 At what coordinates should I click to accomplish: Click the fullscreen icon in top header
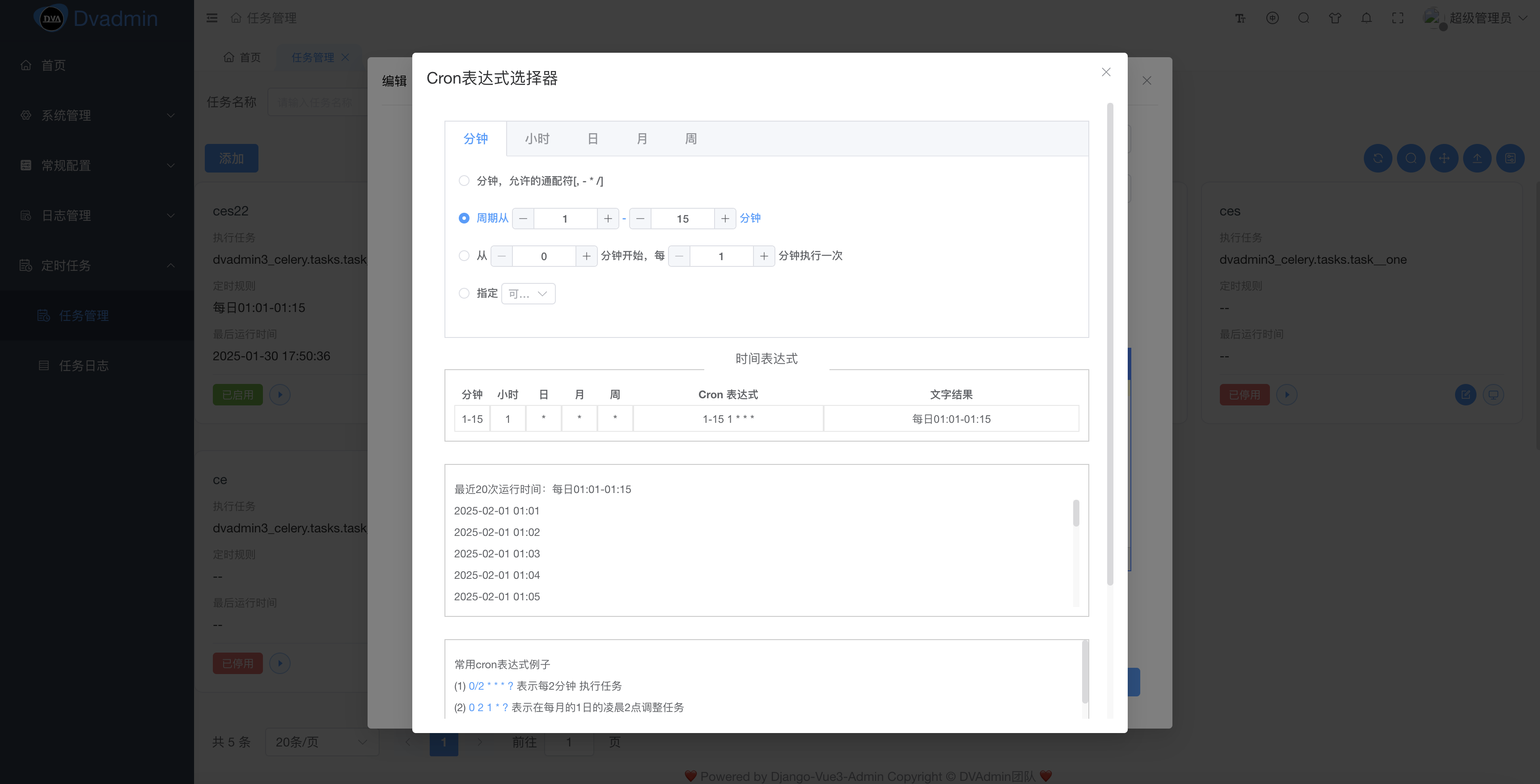(x=1397, y=18)
